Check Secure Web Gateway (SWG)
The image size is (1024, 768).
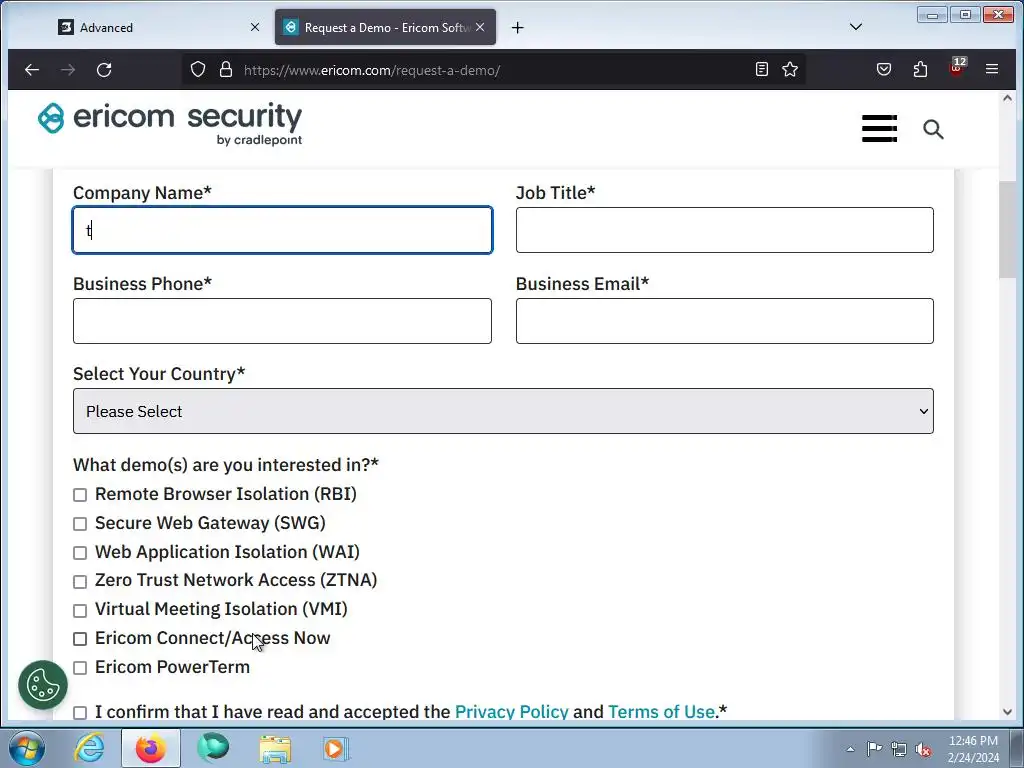tap(80, 524)
